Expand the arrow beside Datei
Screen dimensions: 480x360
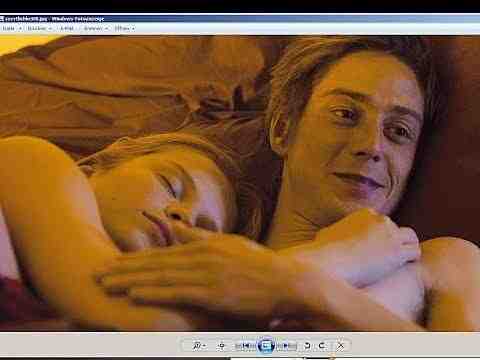click(x=20, y=29)
